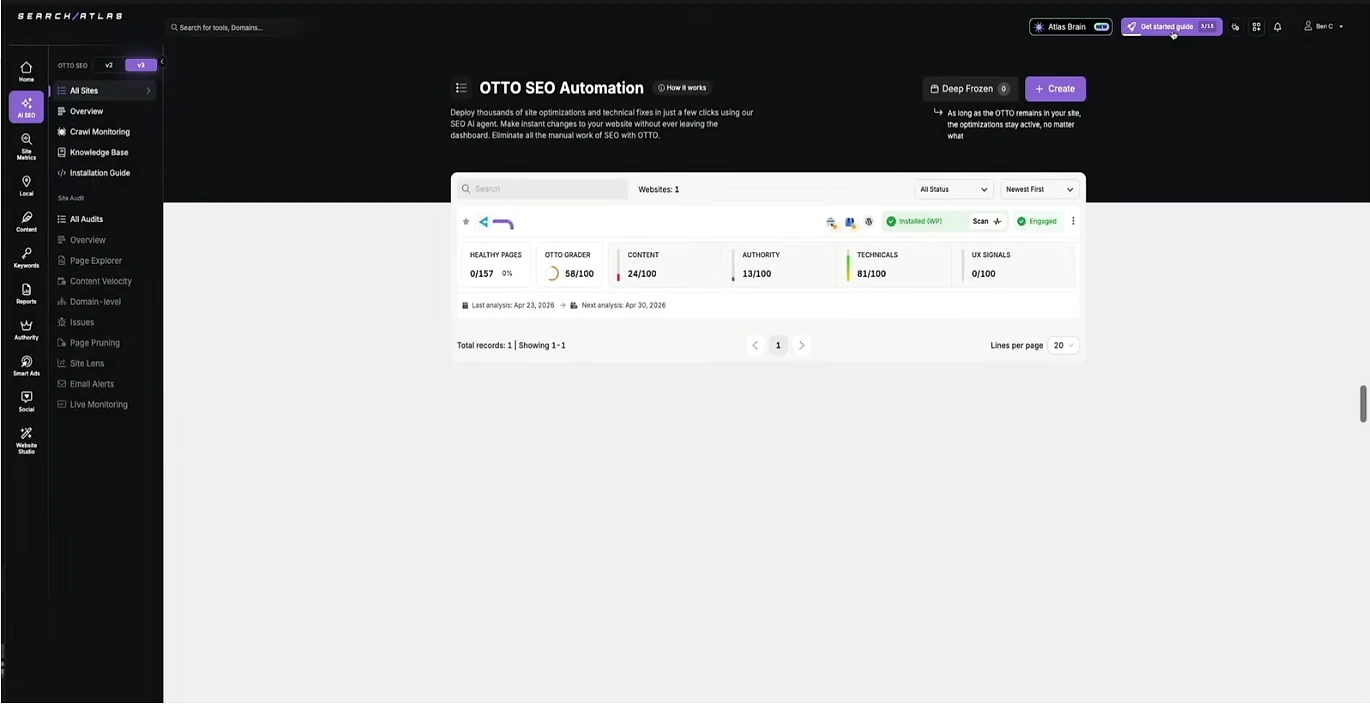Open the Keywords sidebar section
Image resolution: width=1370 pixels, height=706 pixels.
click(x=26, y=258)
